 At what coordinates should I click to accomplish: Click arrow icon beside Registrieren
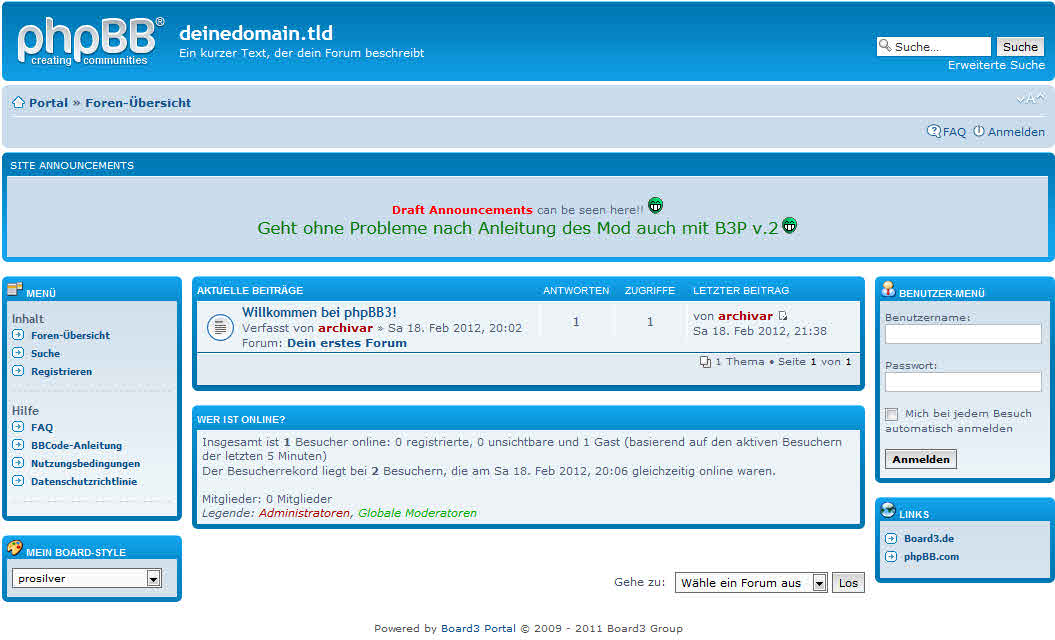[x=18, y=371]
